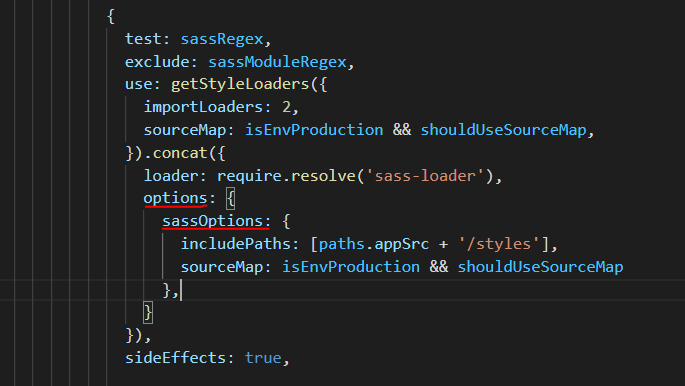Click the 'resolve' method name

tap(323, 176)
